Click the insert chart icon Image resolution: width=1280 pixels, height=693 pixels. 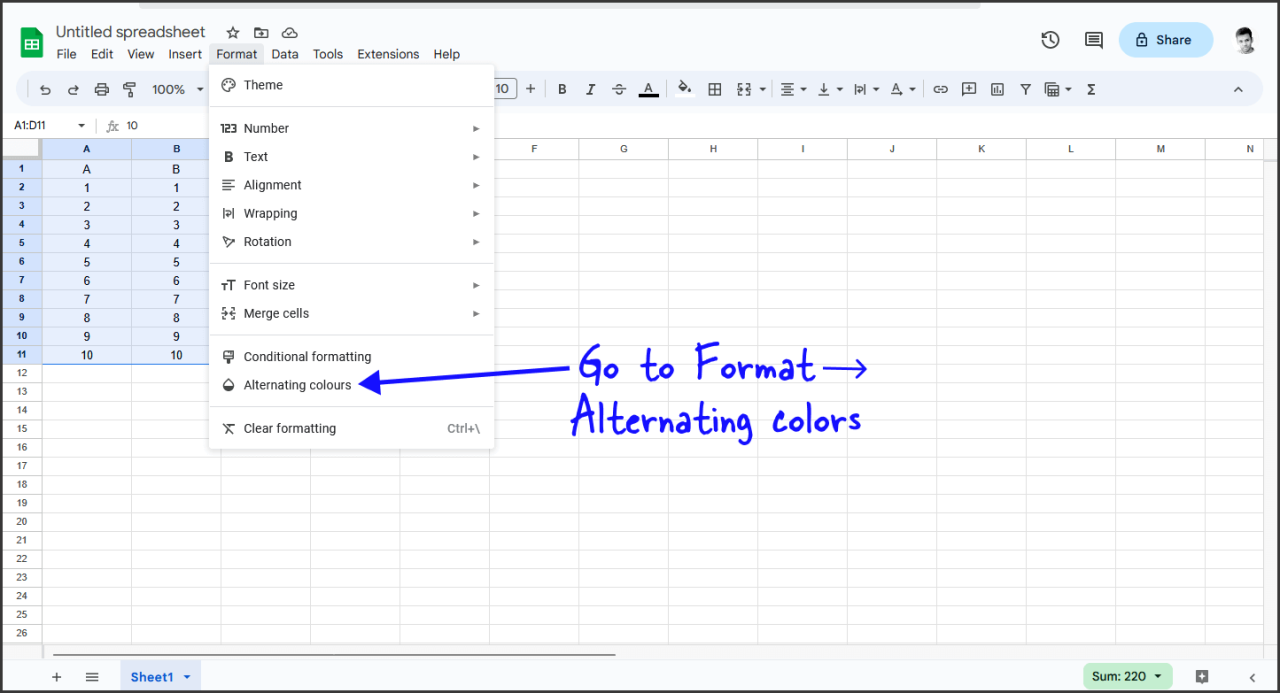pos(997,90)
